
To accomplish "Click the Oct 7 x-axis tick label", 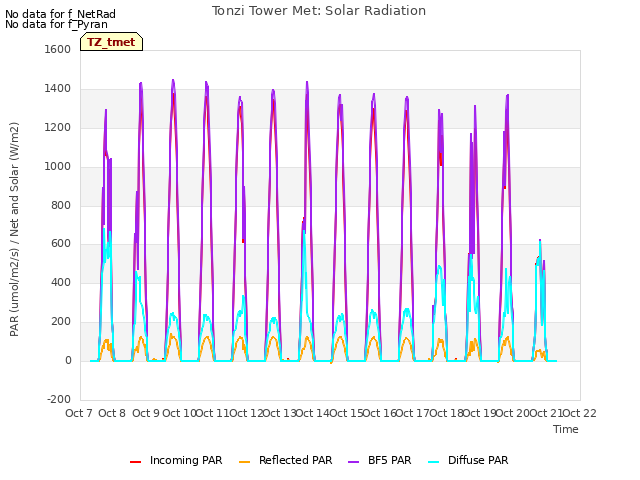I will tap(79, 413).
